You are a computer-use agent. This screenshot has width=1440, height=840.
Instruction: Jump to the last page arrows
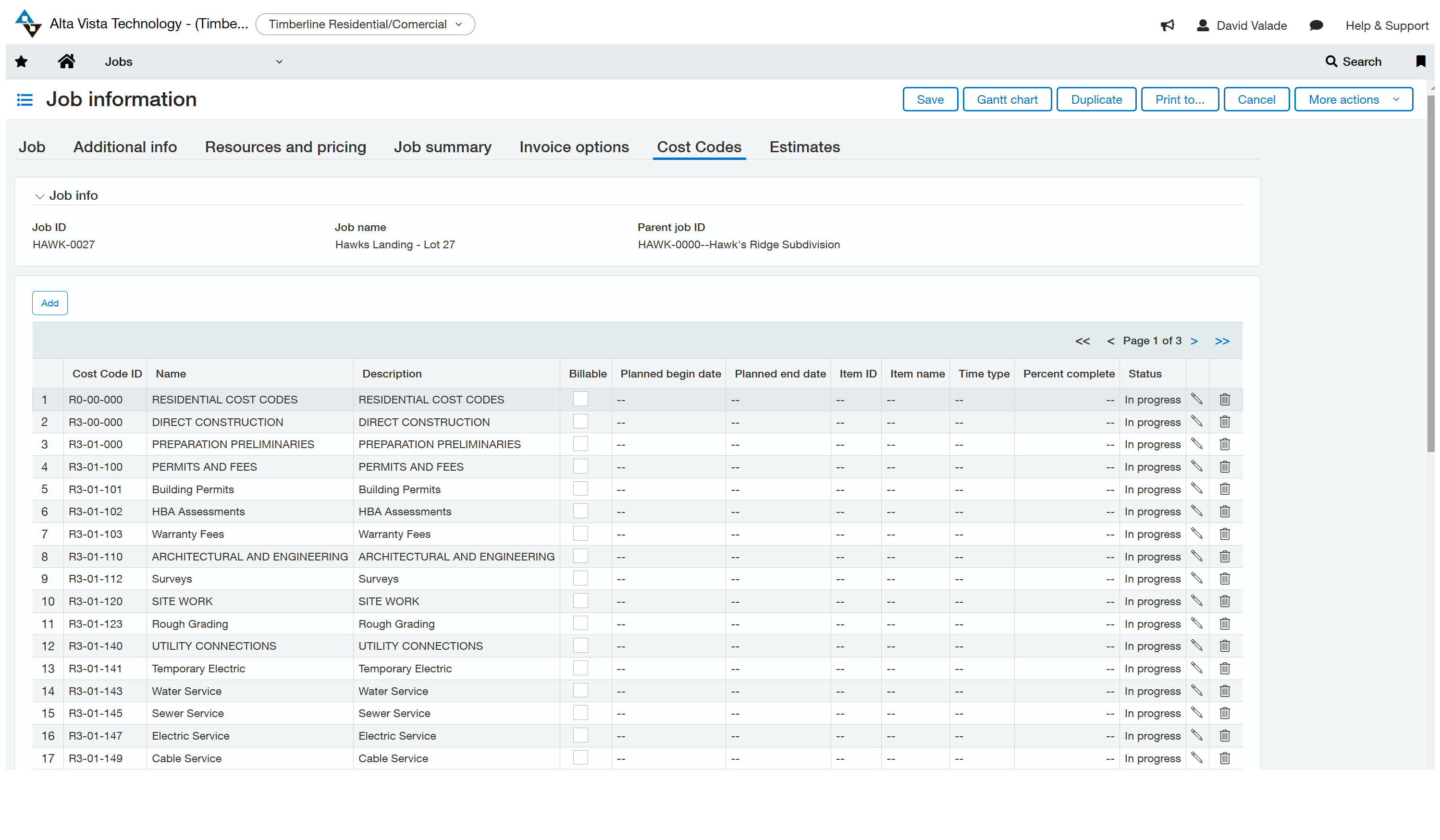[x=1222, y=341]
